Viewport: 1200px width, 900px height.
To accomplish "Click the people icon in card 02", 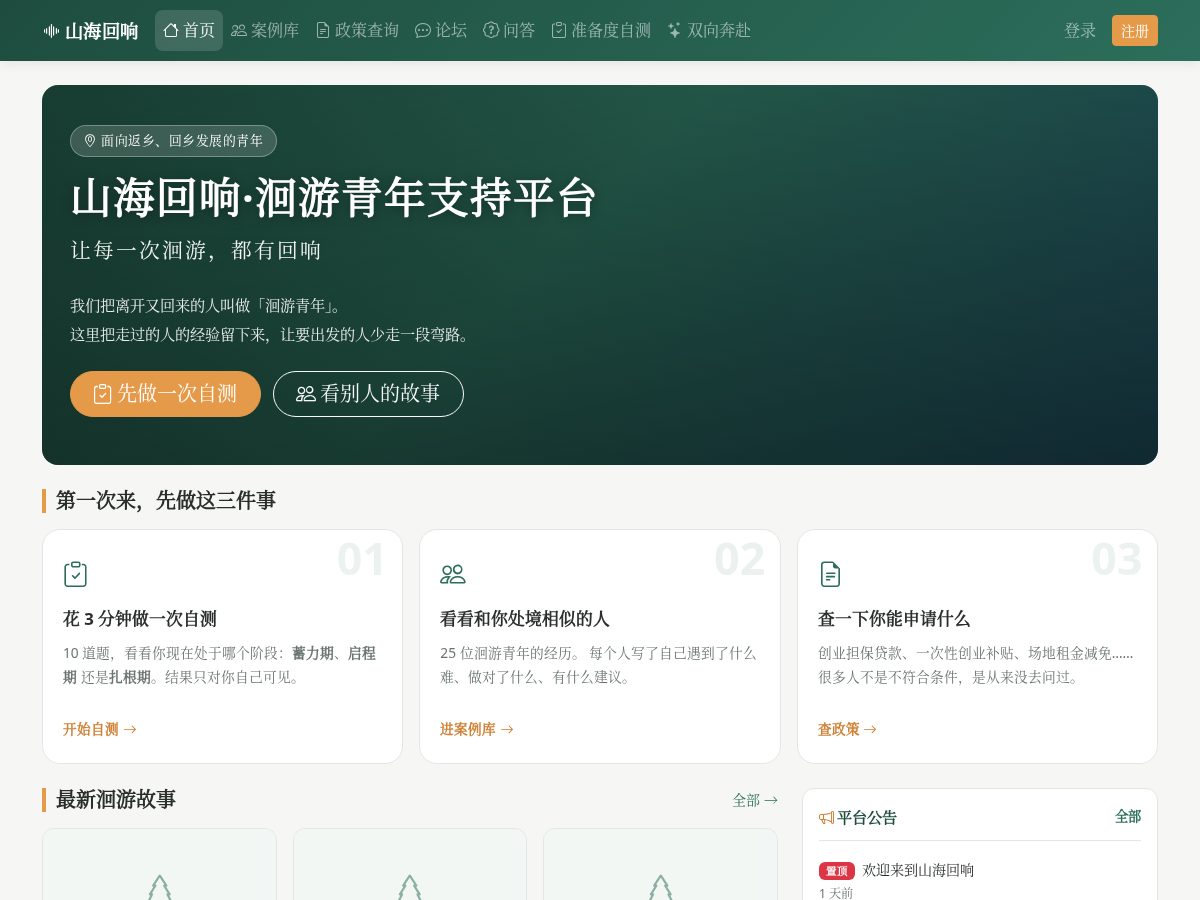I will coord(453,574).
